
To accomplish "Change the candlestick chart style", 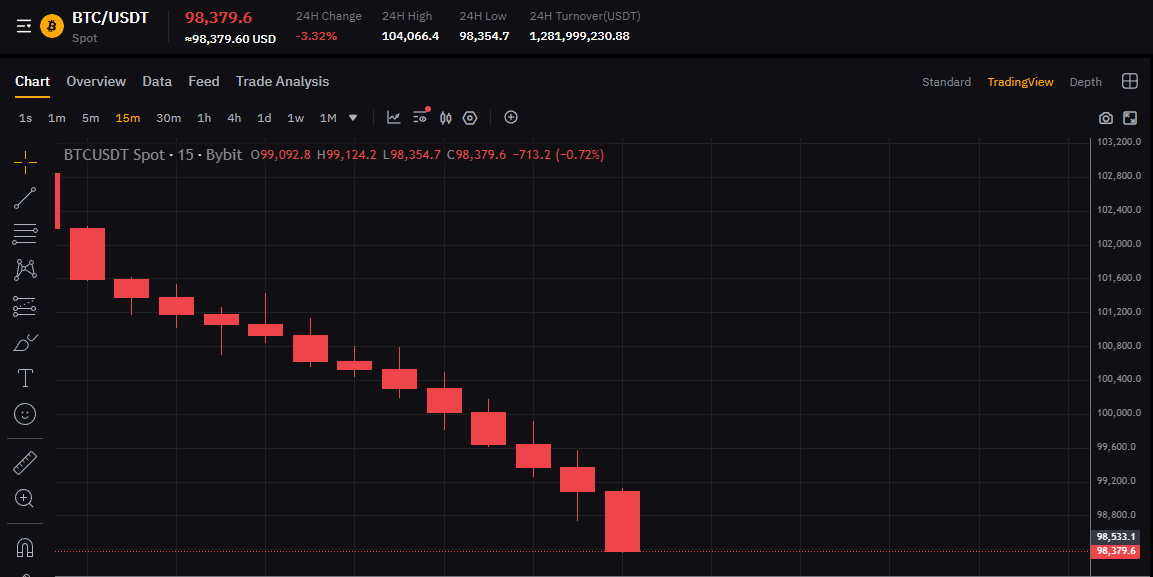I will tap(446, 118).
